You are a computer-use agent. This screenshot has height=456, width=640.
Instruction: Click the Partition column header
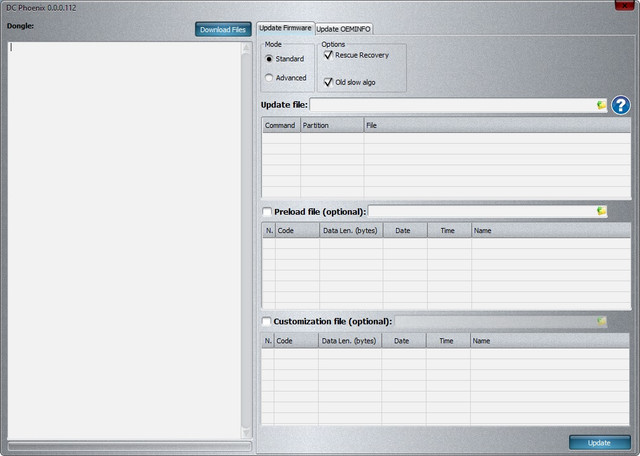330,126
